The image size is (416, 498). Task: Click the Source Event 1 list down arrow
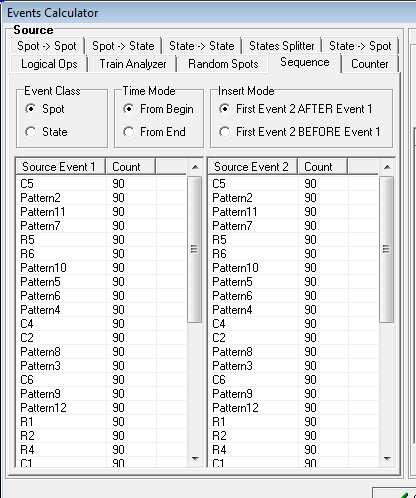click(x=195, y=459)
